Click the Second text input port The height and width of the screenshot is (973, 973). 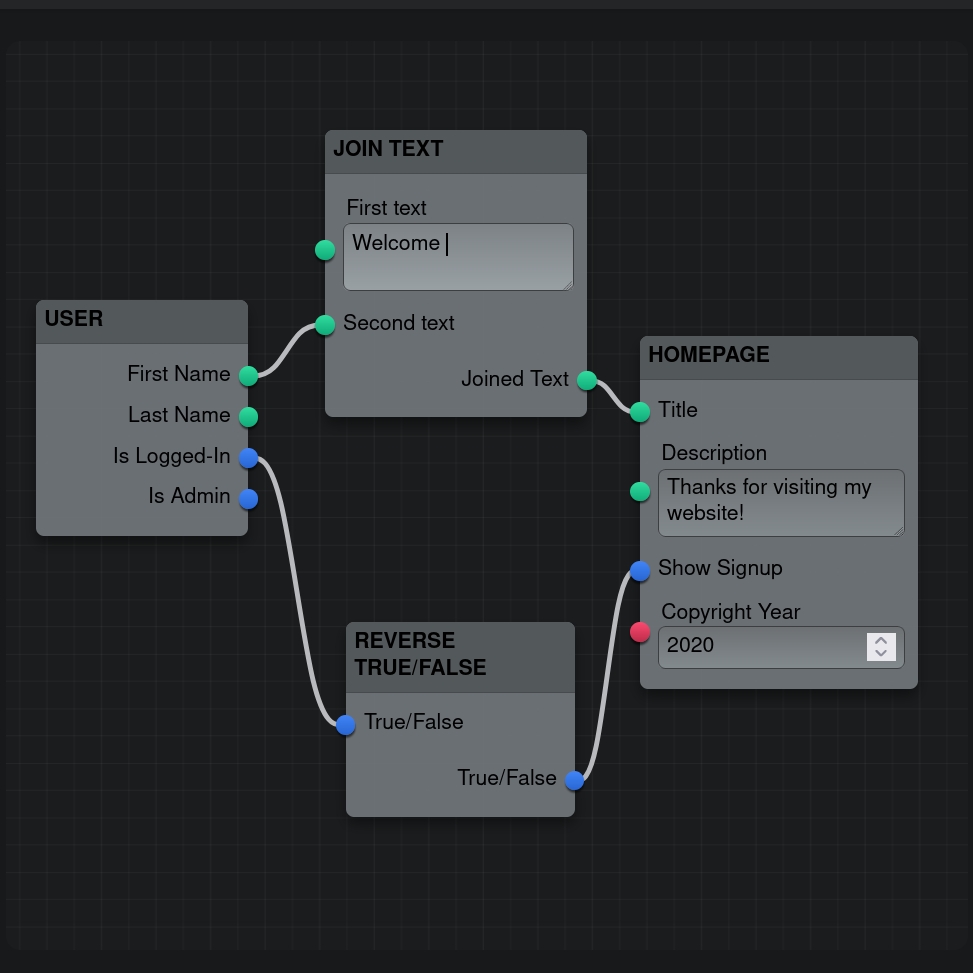(x=325, y=325)
